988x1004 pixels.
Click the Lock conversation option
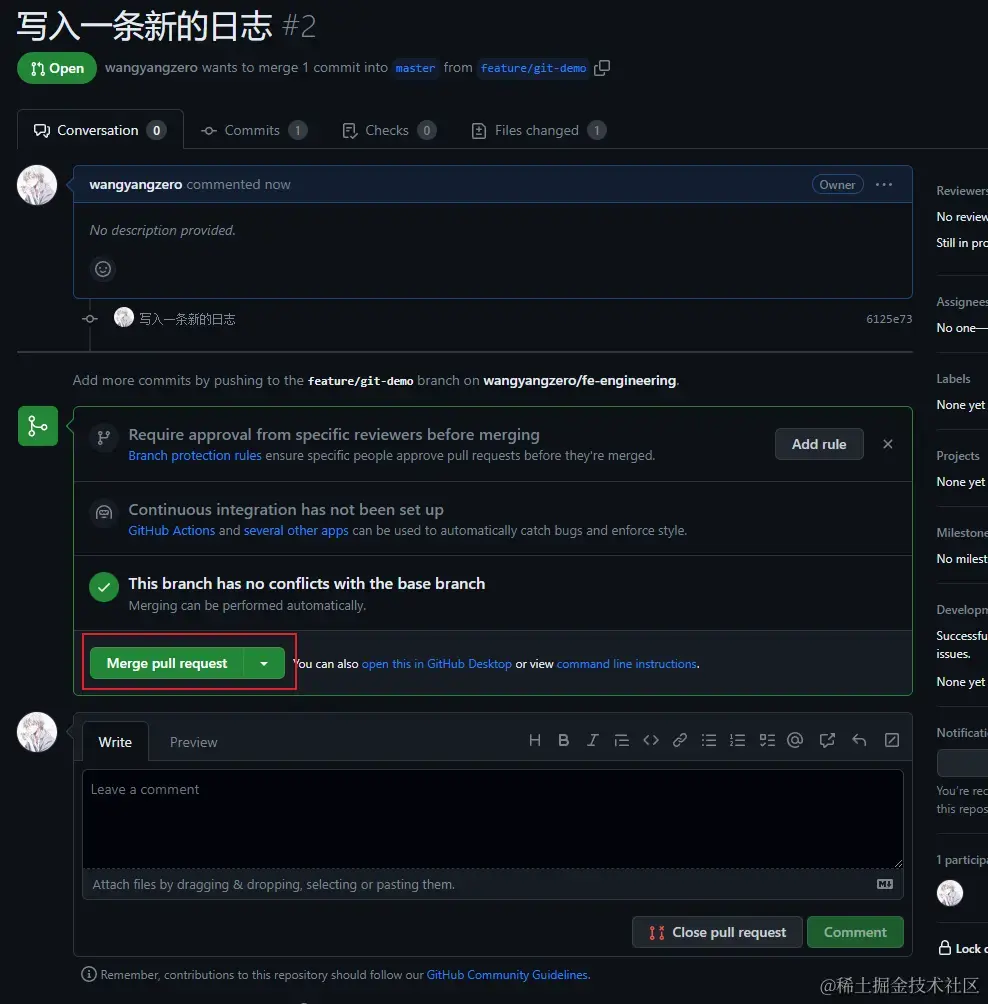pos(963,948)
